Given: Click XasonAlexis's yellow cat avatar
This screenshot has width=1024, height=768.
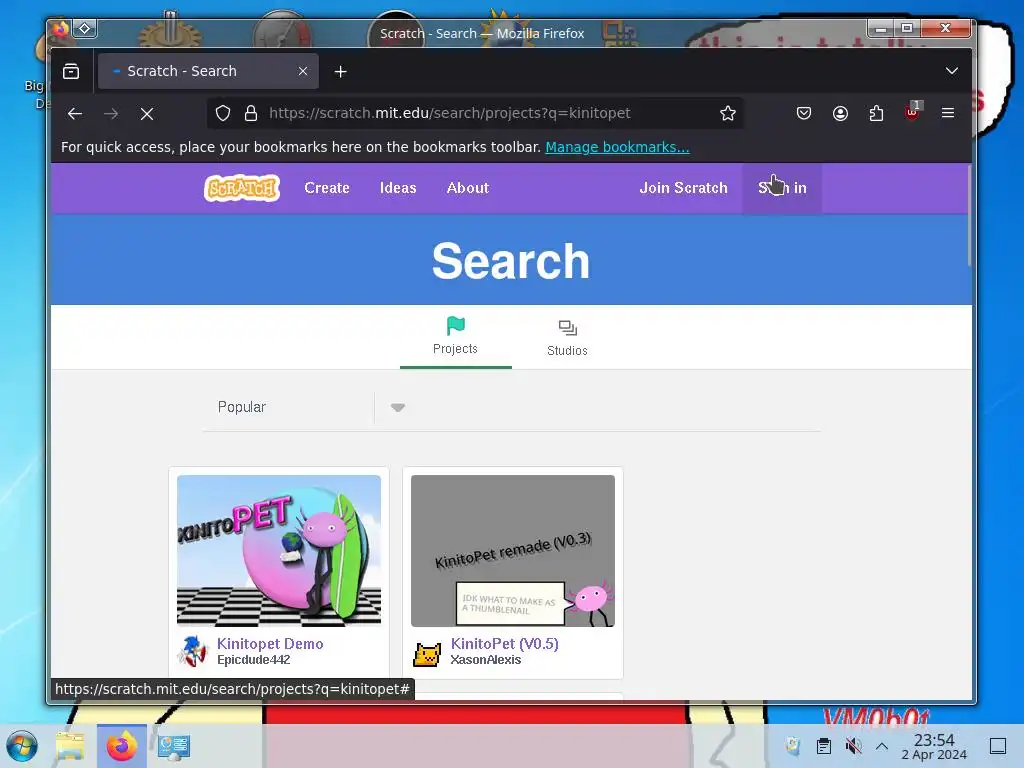Looking at the screenshot, I should click(x=427, y=653).
